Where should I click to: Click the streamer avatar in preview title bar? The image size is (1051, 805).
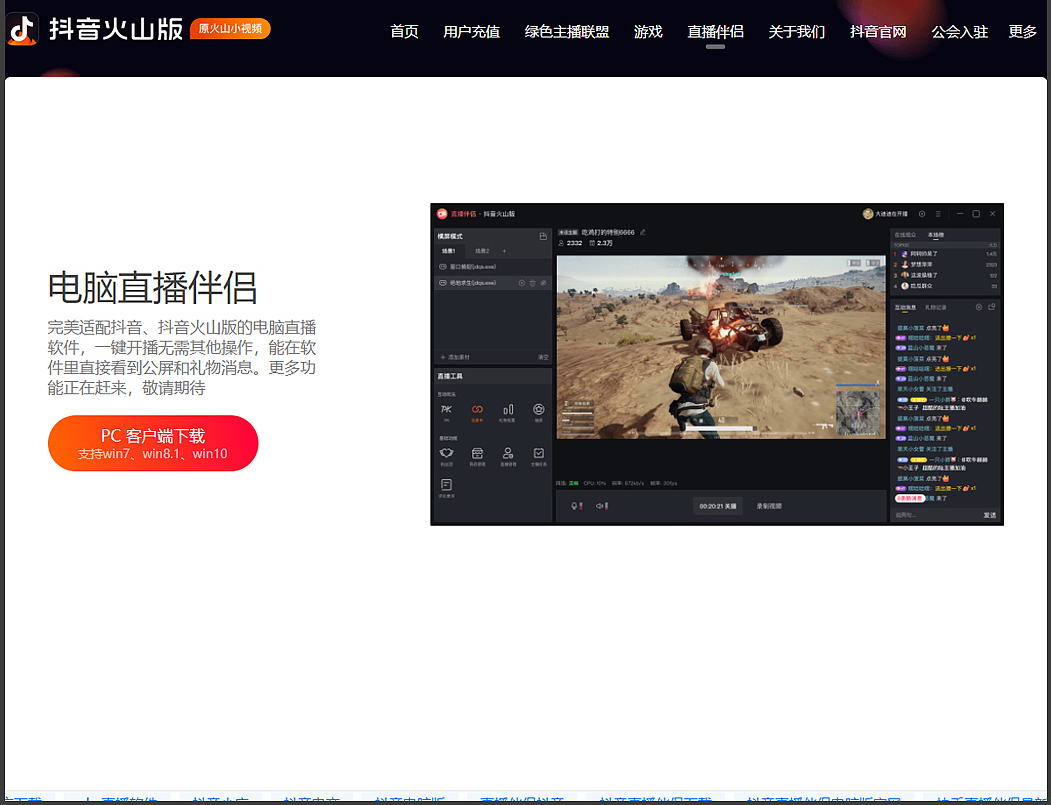click(x=868, y=214)
